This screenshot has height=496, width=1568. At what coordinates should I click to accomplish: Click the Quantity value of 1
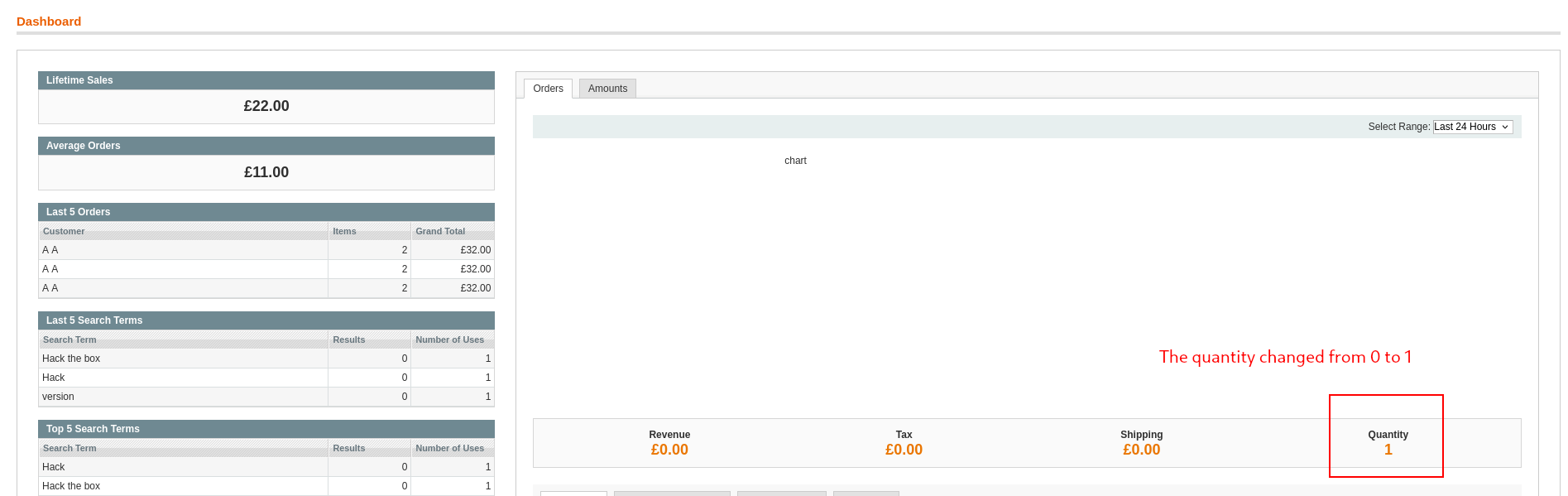[1388, 450]
